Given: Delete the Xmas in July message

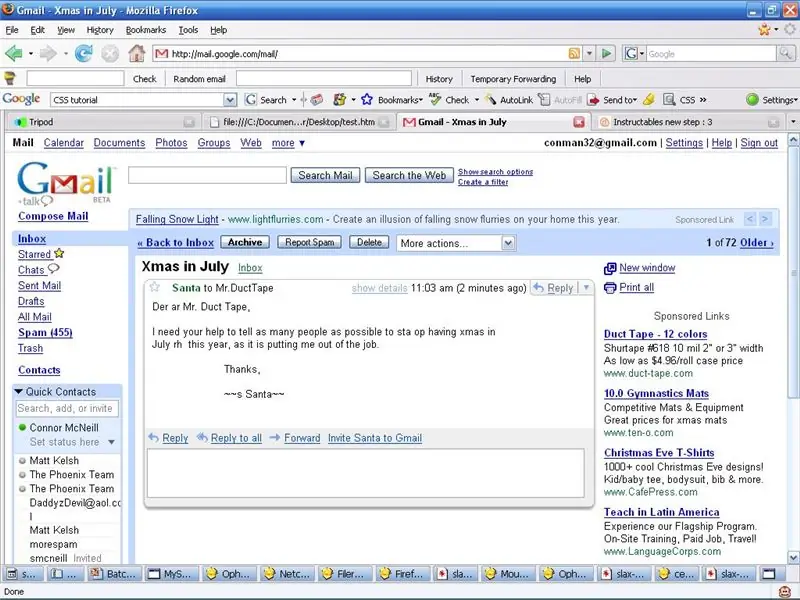Looking at the screenshot, I should click(x=369, y=242).
